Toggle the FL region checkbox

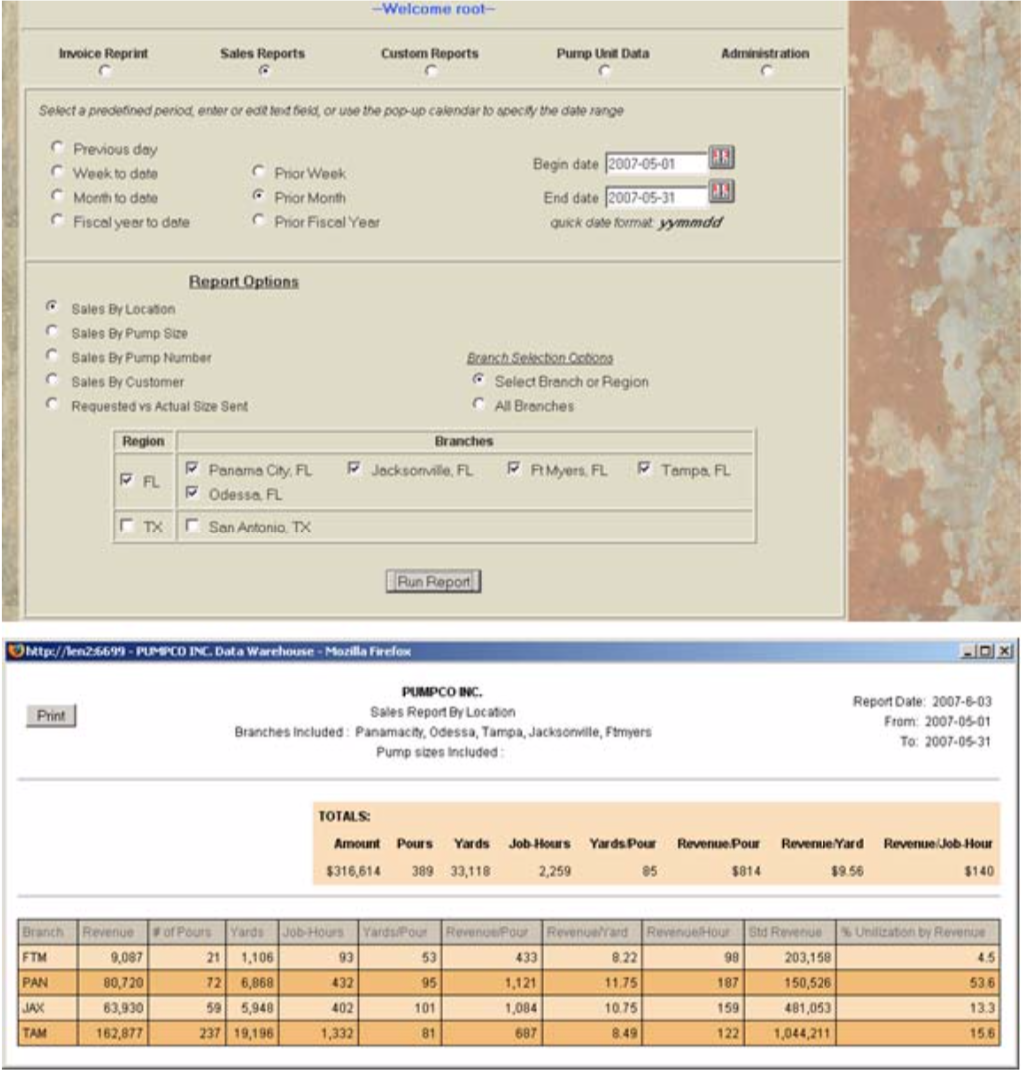(x=127, y=479)
